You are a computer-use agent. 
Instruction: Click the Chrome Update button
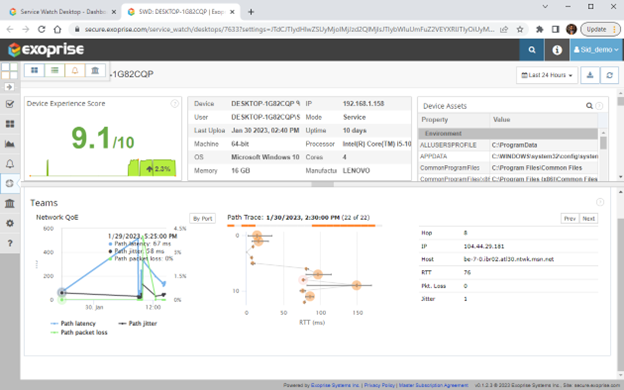(600, 29)
